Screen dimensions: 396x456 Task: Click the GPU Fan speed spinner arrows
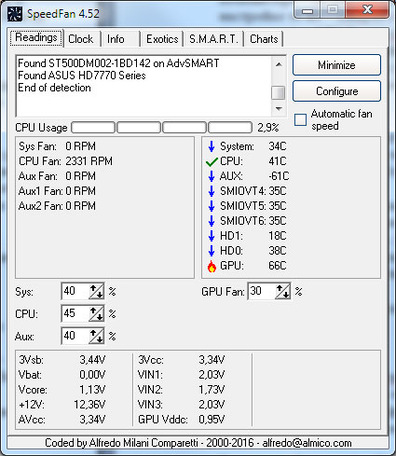pos(283,292)
